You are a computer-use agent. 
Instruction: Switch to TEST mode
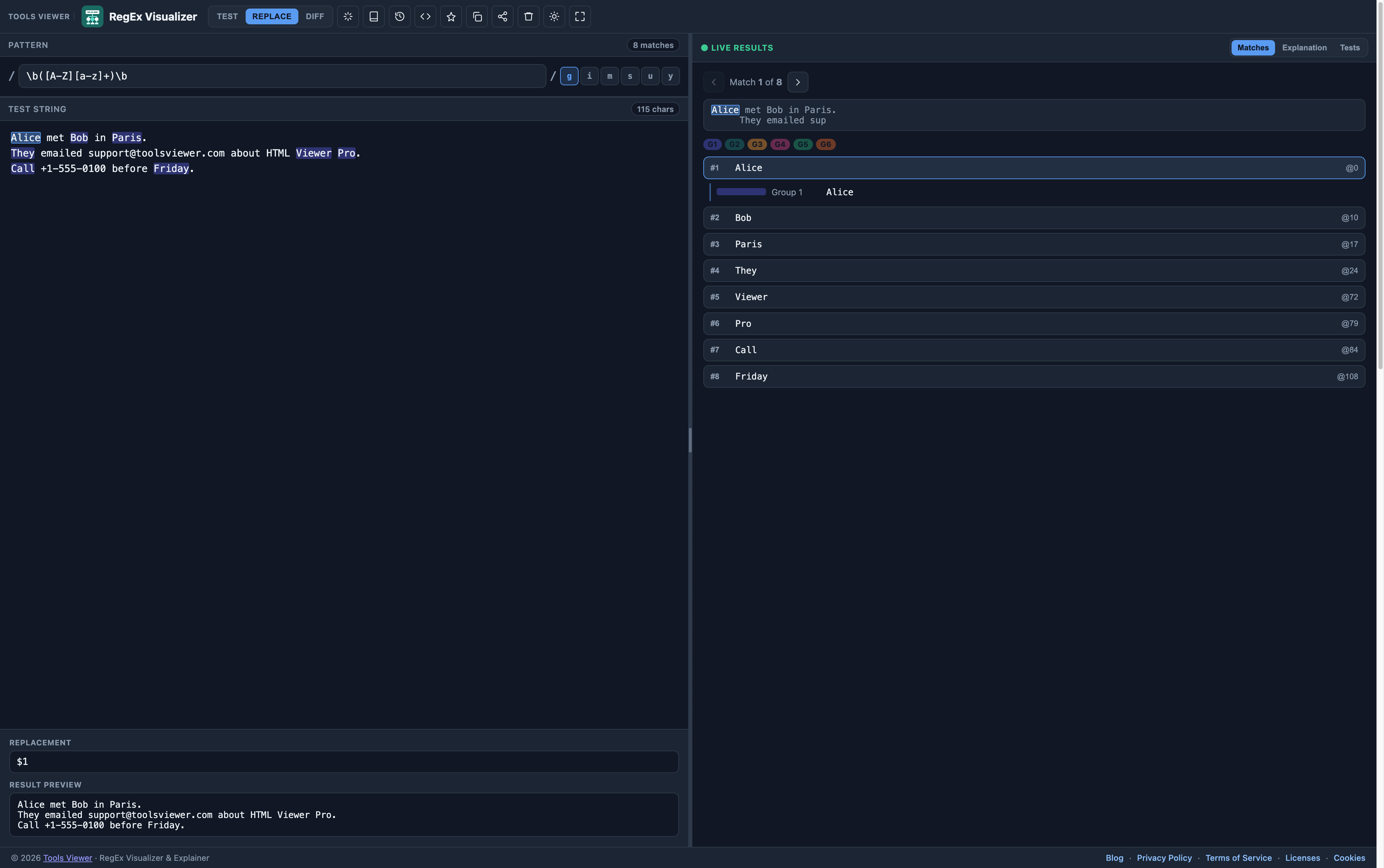click(x=227, y=17)
